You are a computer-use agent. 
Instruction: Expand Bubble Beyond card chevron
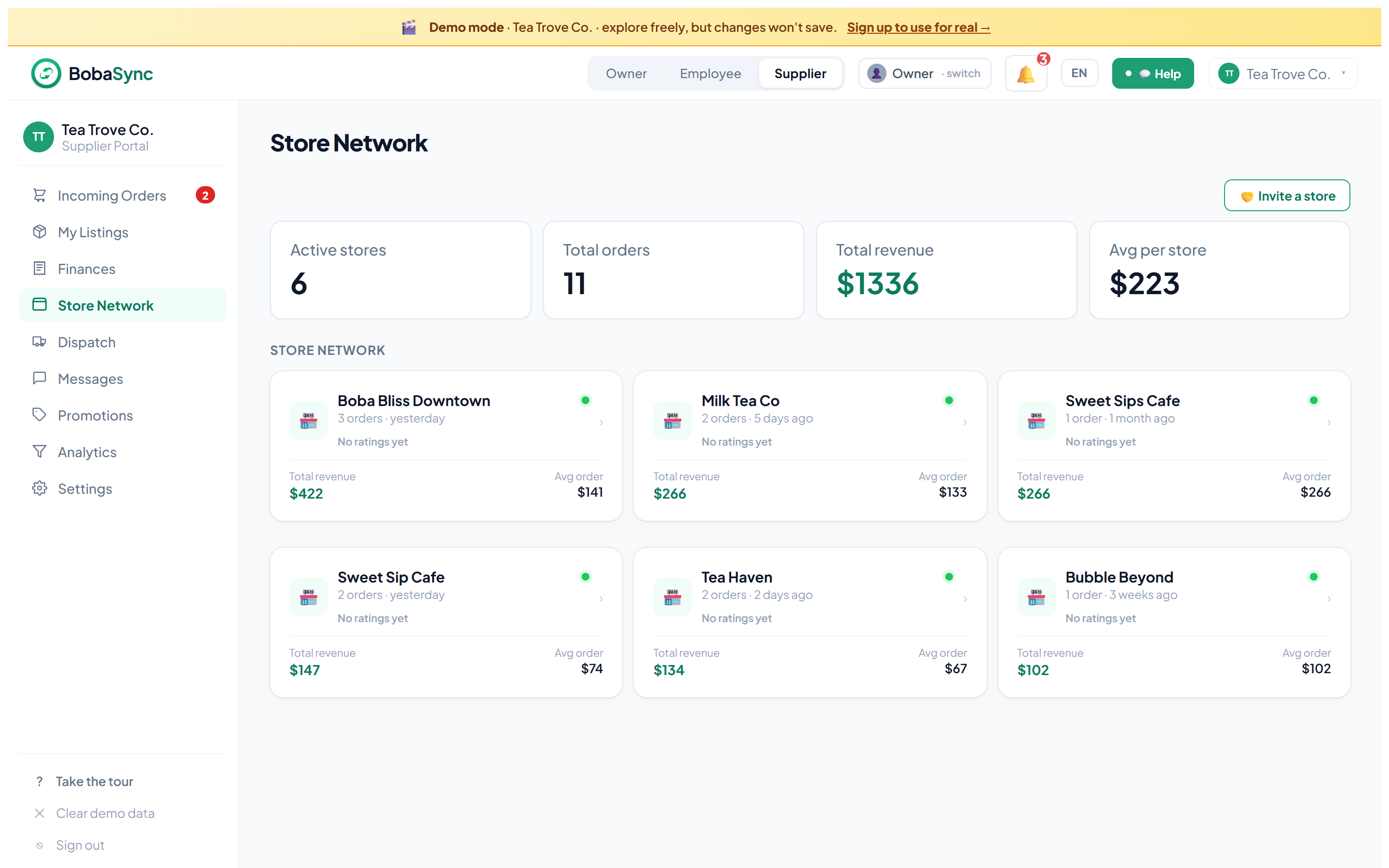pyautogui.click(x=1329, y=599)
